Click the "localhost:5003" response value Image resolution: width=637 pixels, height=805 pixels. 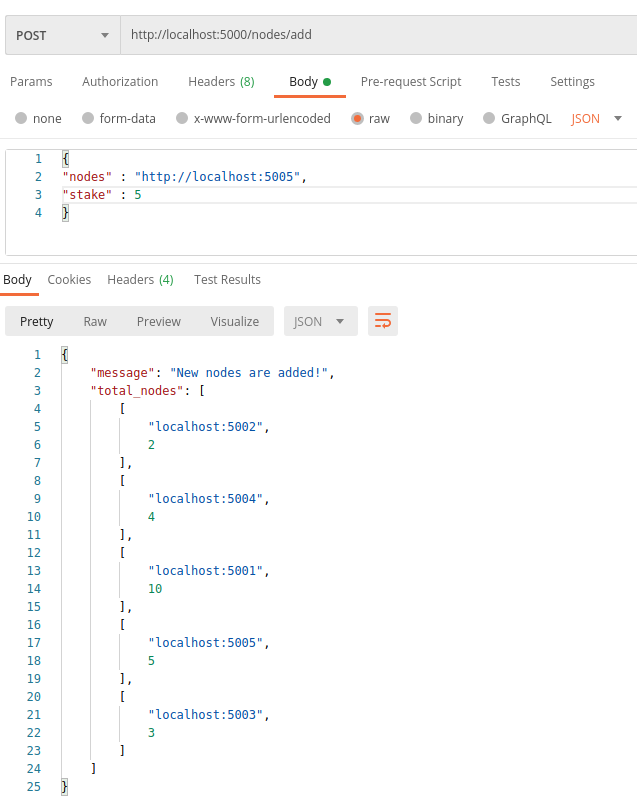pos(206,714)
